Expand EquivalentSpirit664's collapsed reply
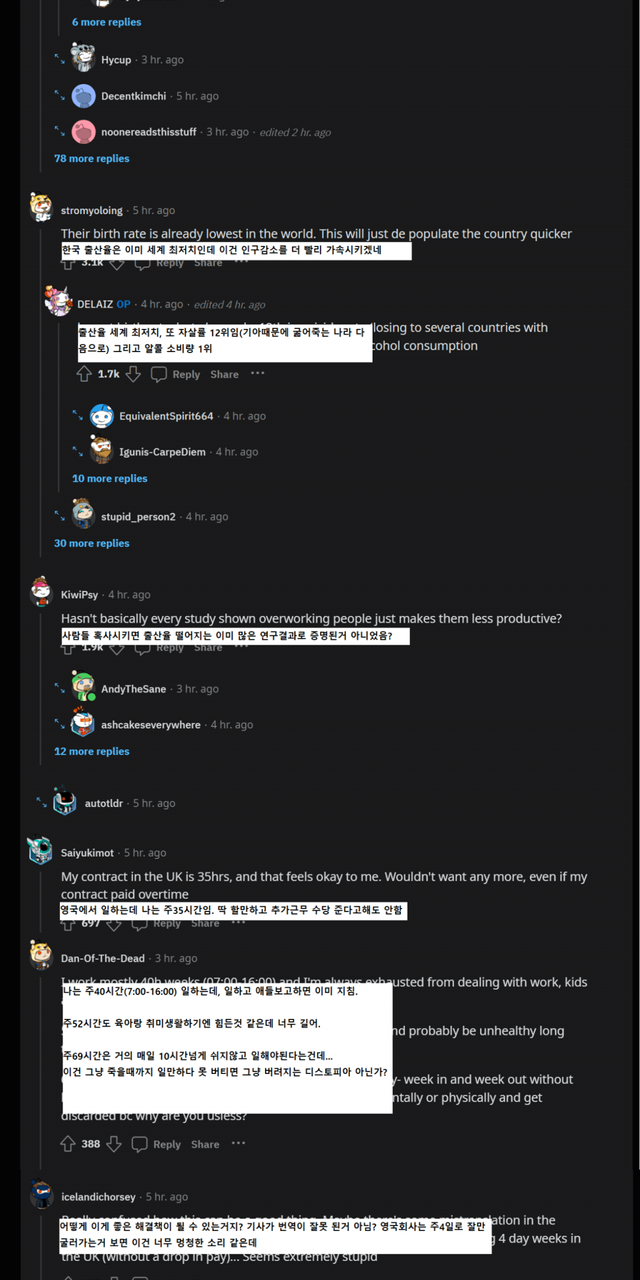The width and height of the screenshot is (640, 1280). (x=78, y=416)
